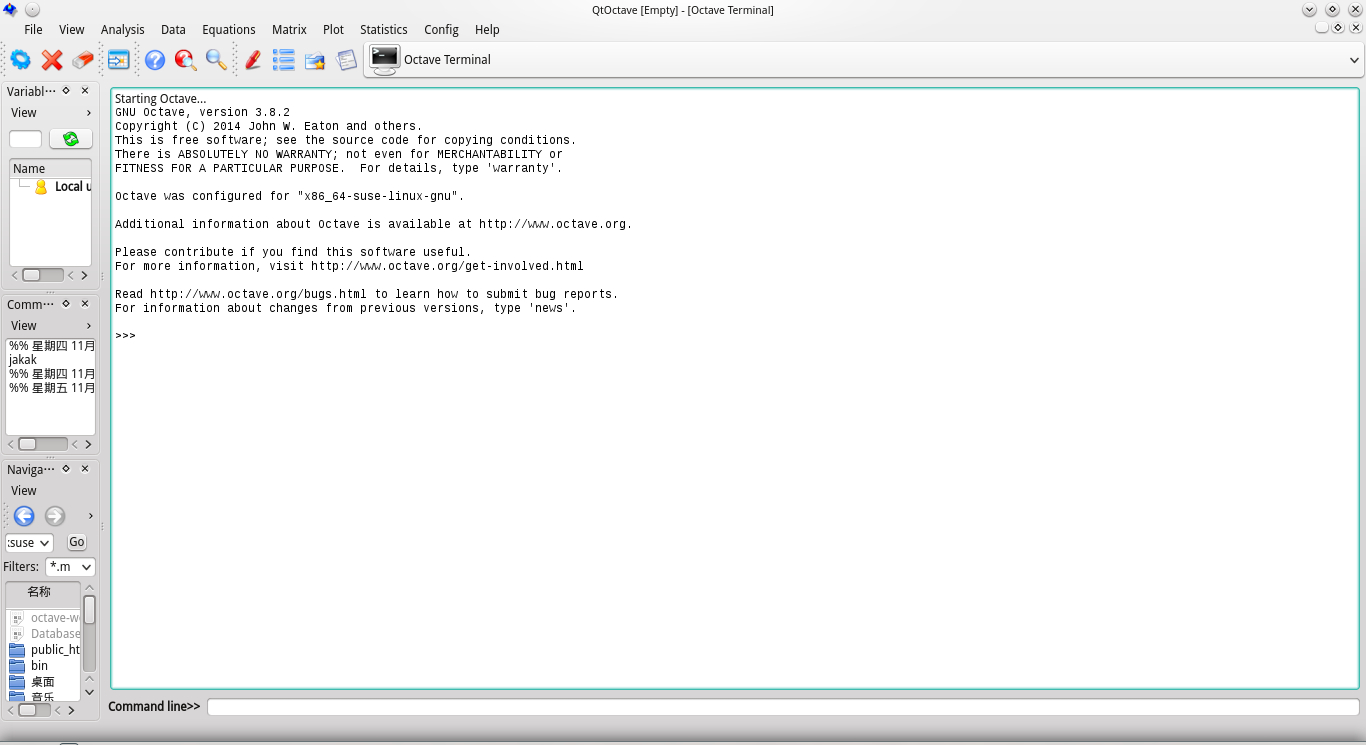Open the Statistics menu
This screenshot has height=745, width=1366.
pos(384,30)
